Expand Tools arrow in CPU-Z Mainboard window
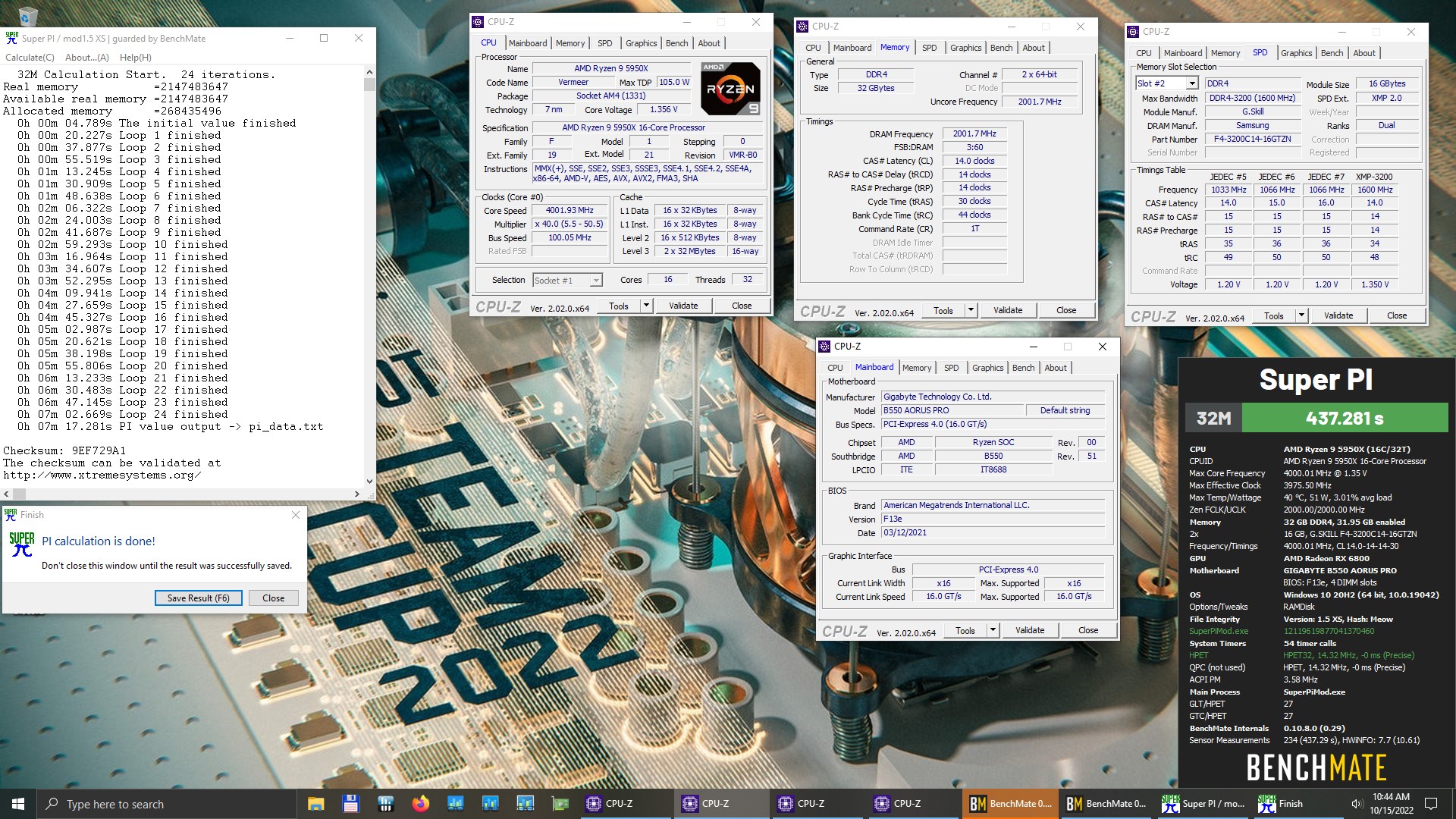Viewport: 1456px width, 819px height. click(x=993, y=630)
